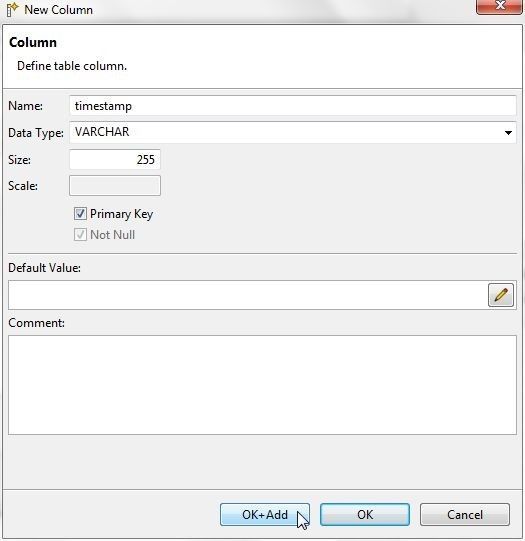The image size is (525, 541).
Task: Click the New Column title bar icon
Action: tap(12, 10)
